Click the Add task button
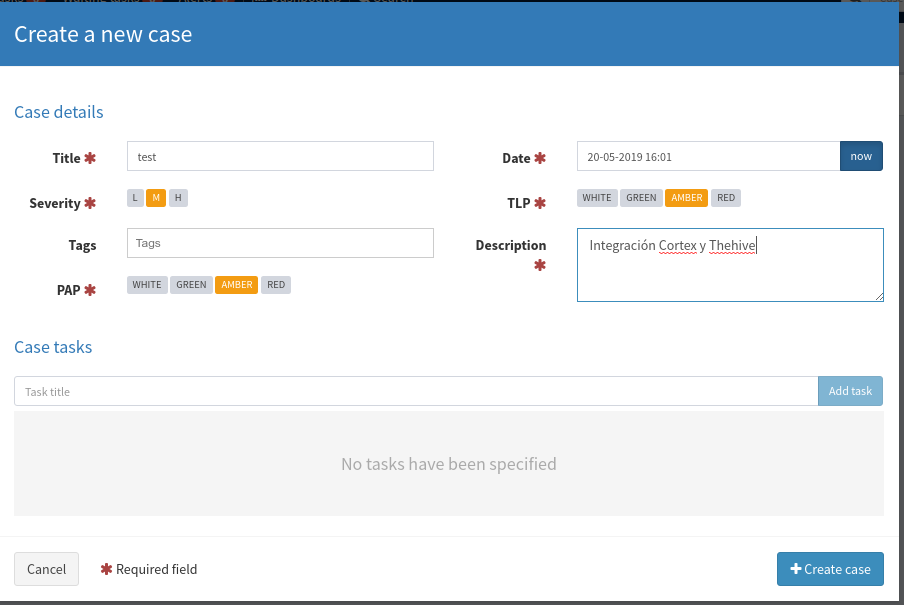Viewport: 904px width, 605px height. (x=849, y=390)
